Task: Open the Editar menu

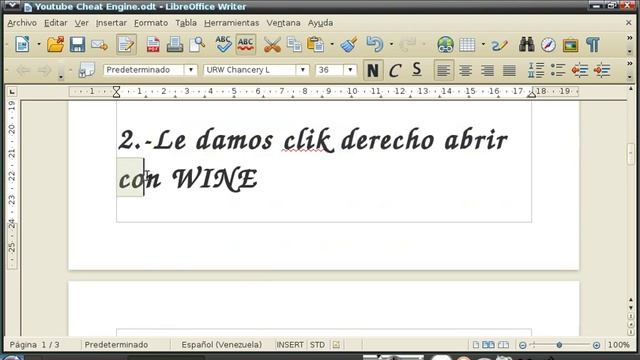Action: (x=56, y=23)
